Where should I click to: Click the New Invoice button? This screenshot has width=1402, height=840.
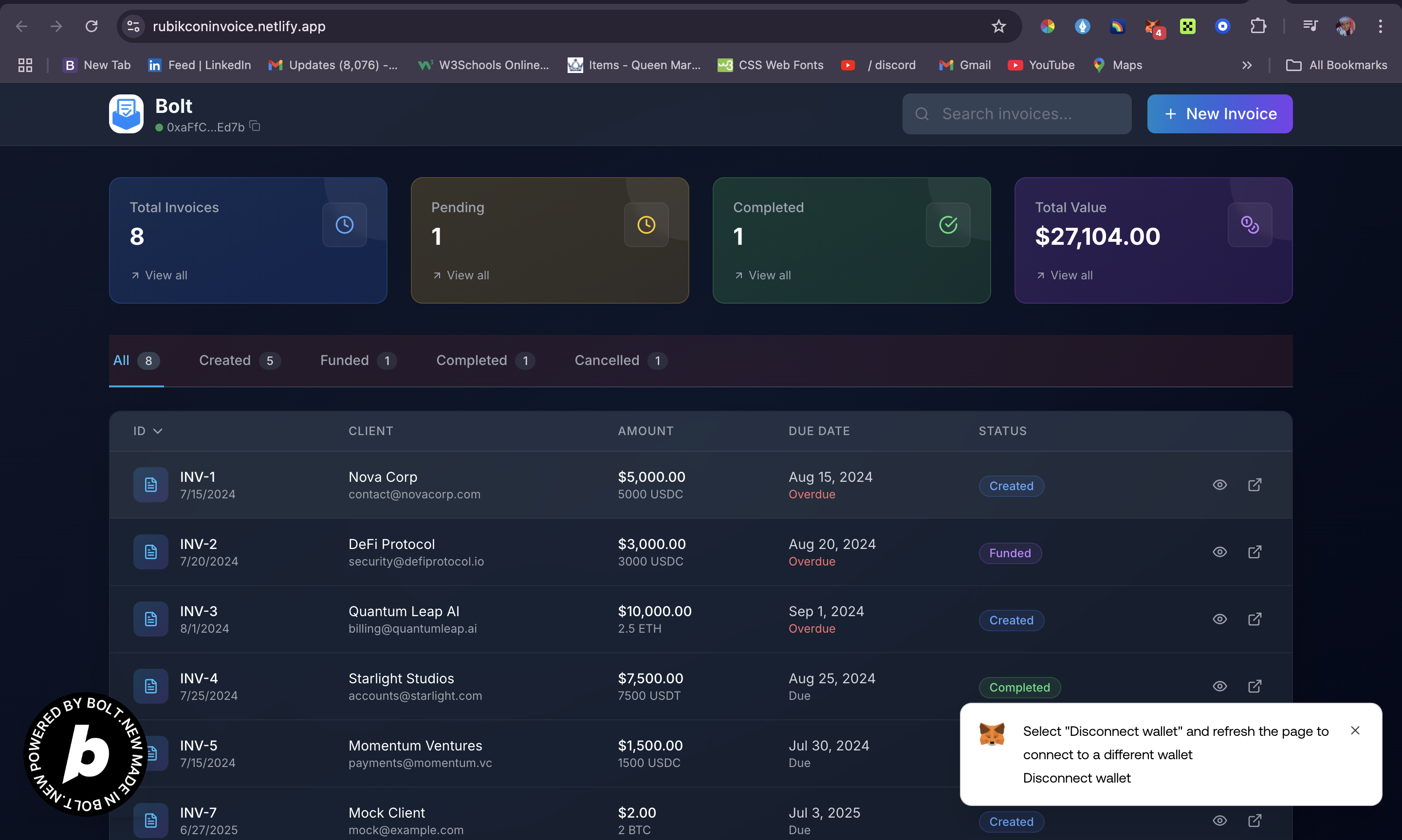(x=1219, y=114)
